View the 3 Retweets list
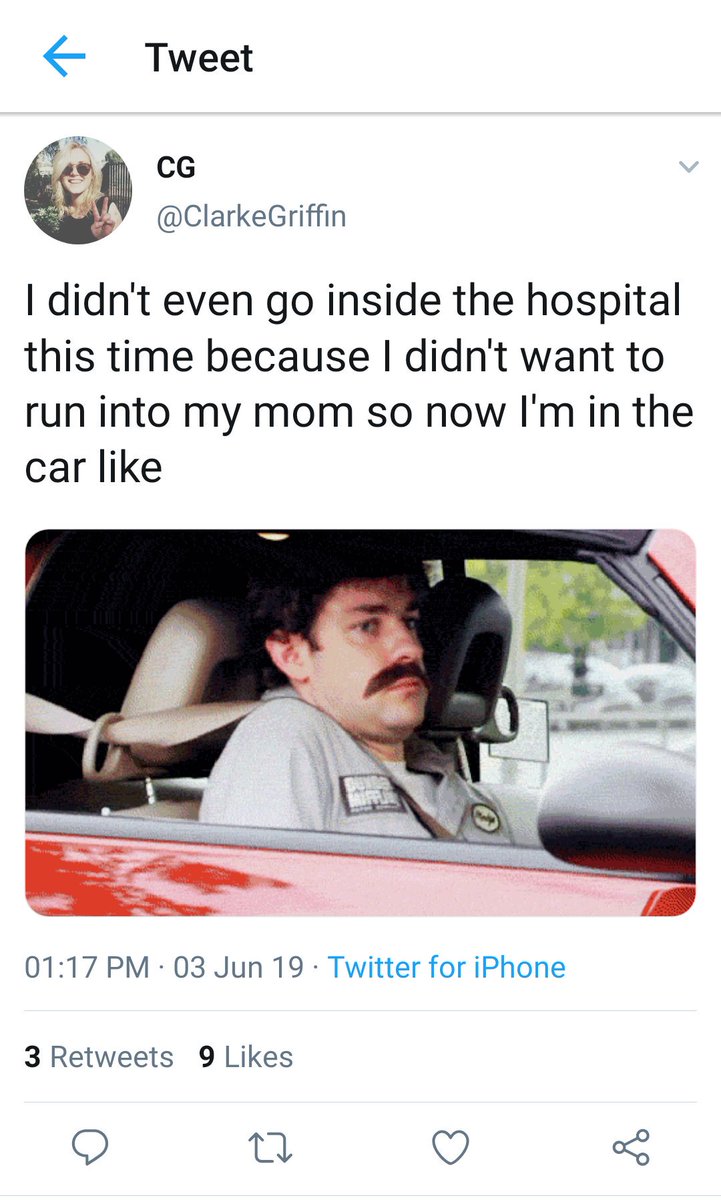 [x=99, y=1057]
